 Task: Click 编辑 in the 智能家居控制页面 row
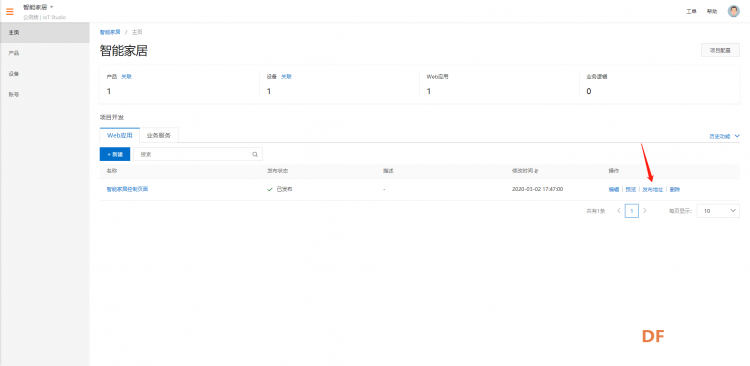pos(614,189)
